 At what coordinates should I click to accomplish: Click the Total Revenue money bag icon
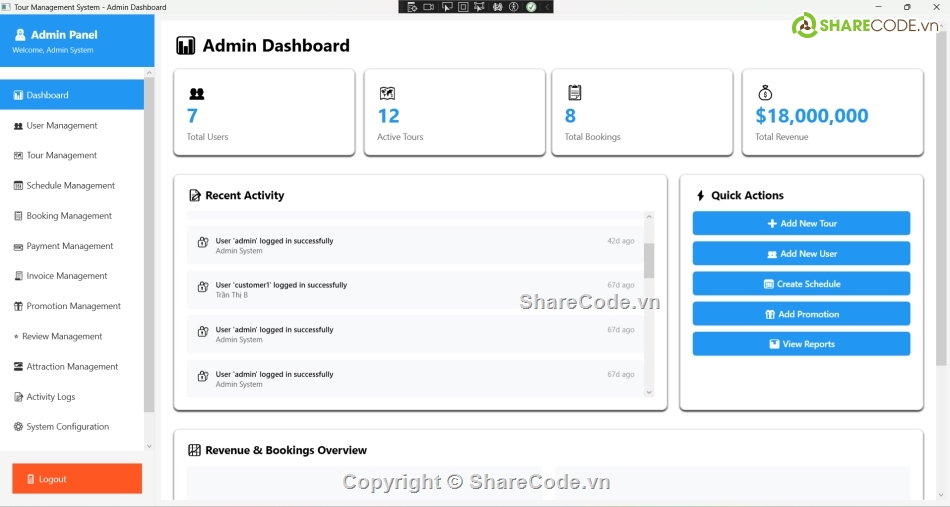coord(765,93)
